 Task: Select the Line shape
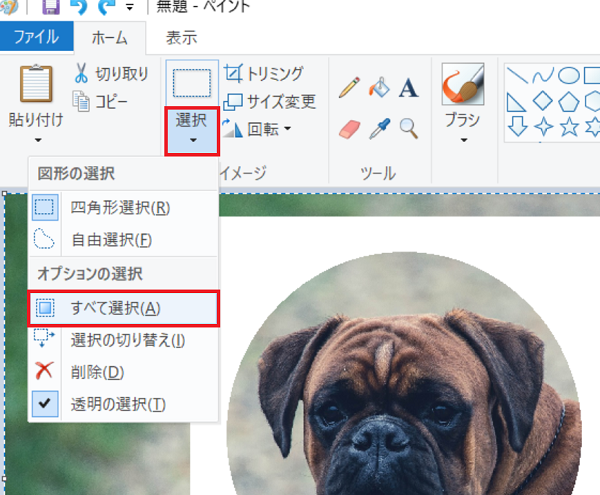517,75
